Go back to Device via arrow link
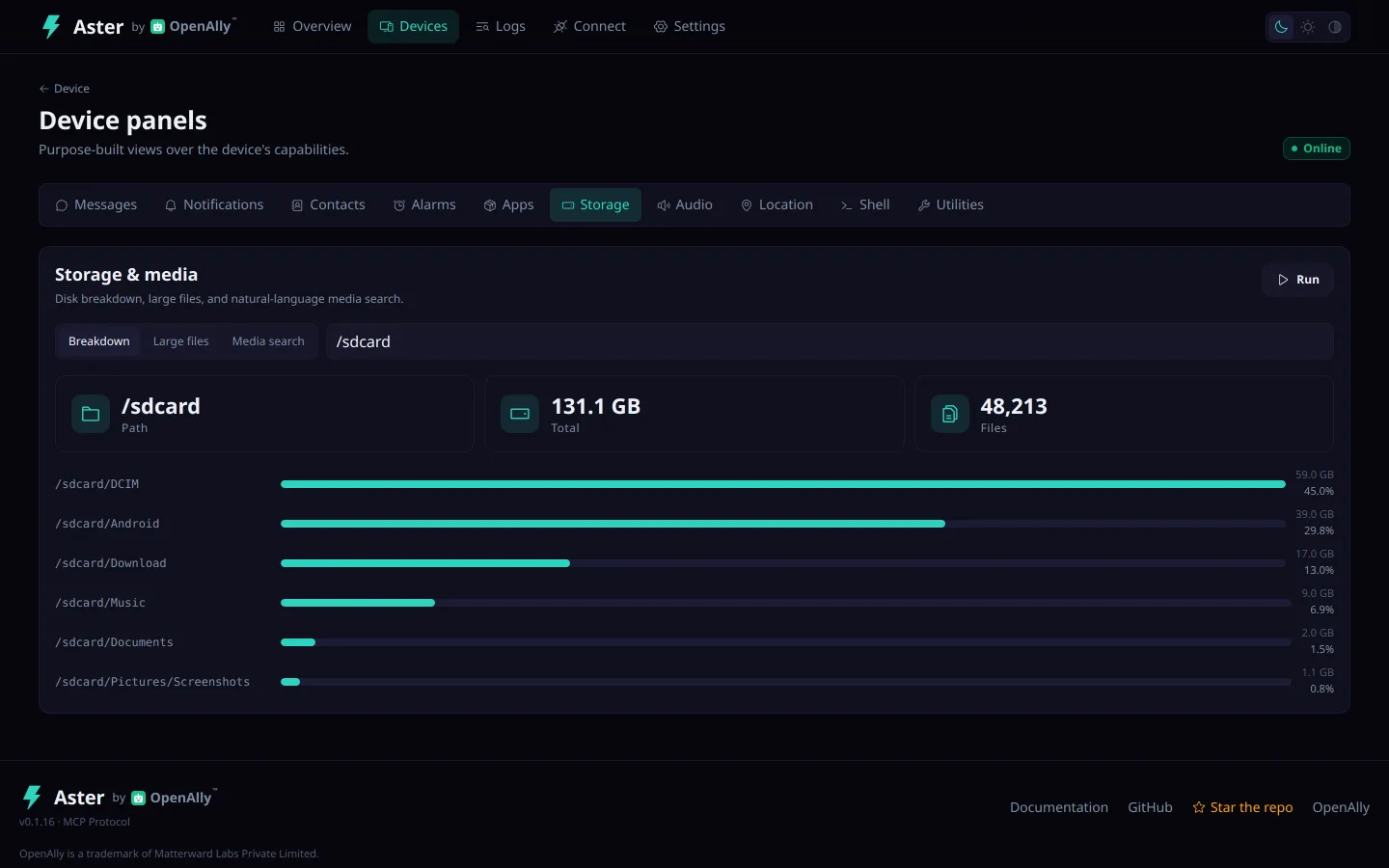The width and height of the screenshot is (1389, 868). pos(65,89)
